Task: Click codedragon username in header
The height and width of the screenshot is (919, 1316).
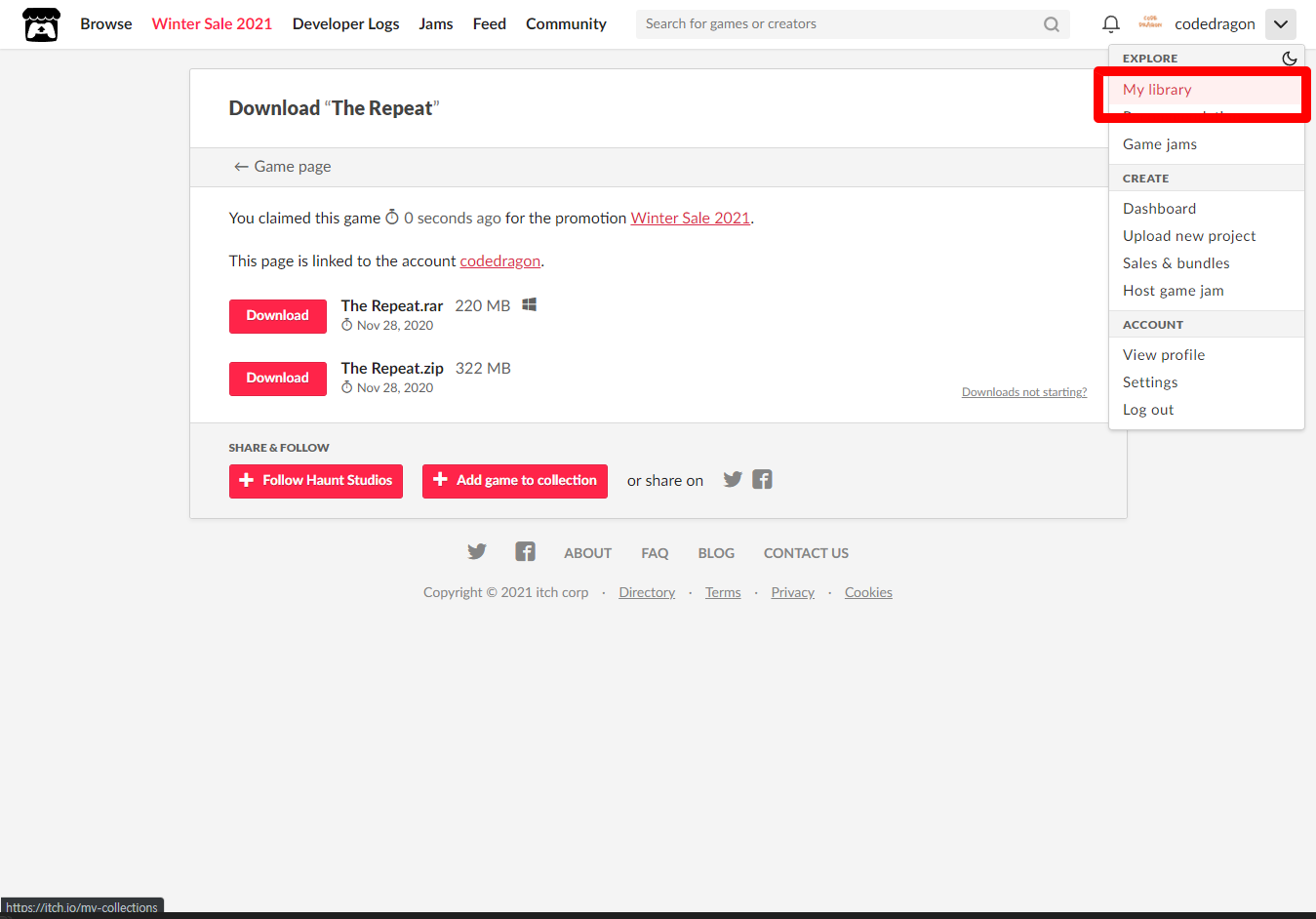Action: (1215, 24)
